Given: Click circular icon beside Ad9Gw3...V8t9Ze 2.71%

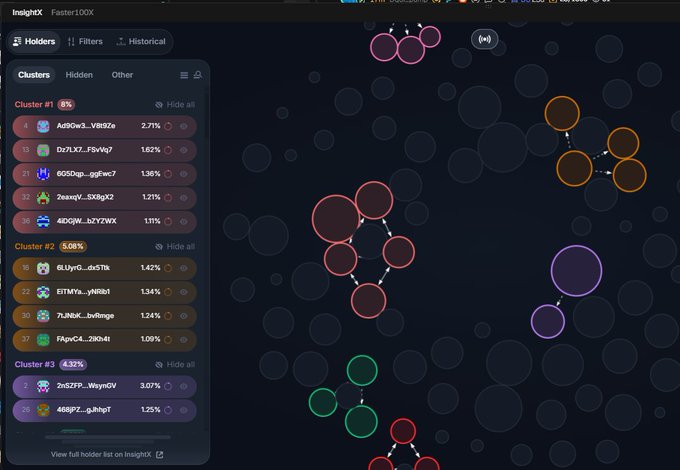Looking at the screenshot, I should point(168,126).
